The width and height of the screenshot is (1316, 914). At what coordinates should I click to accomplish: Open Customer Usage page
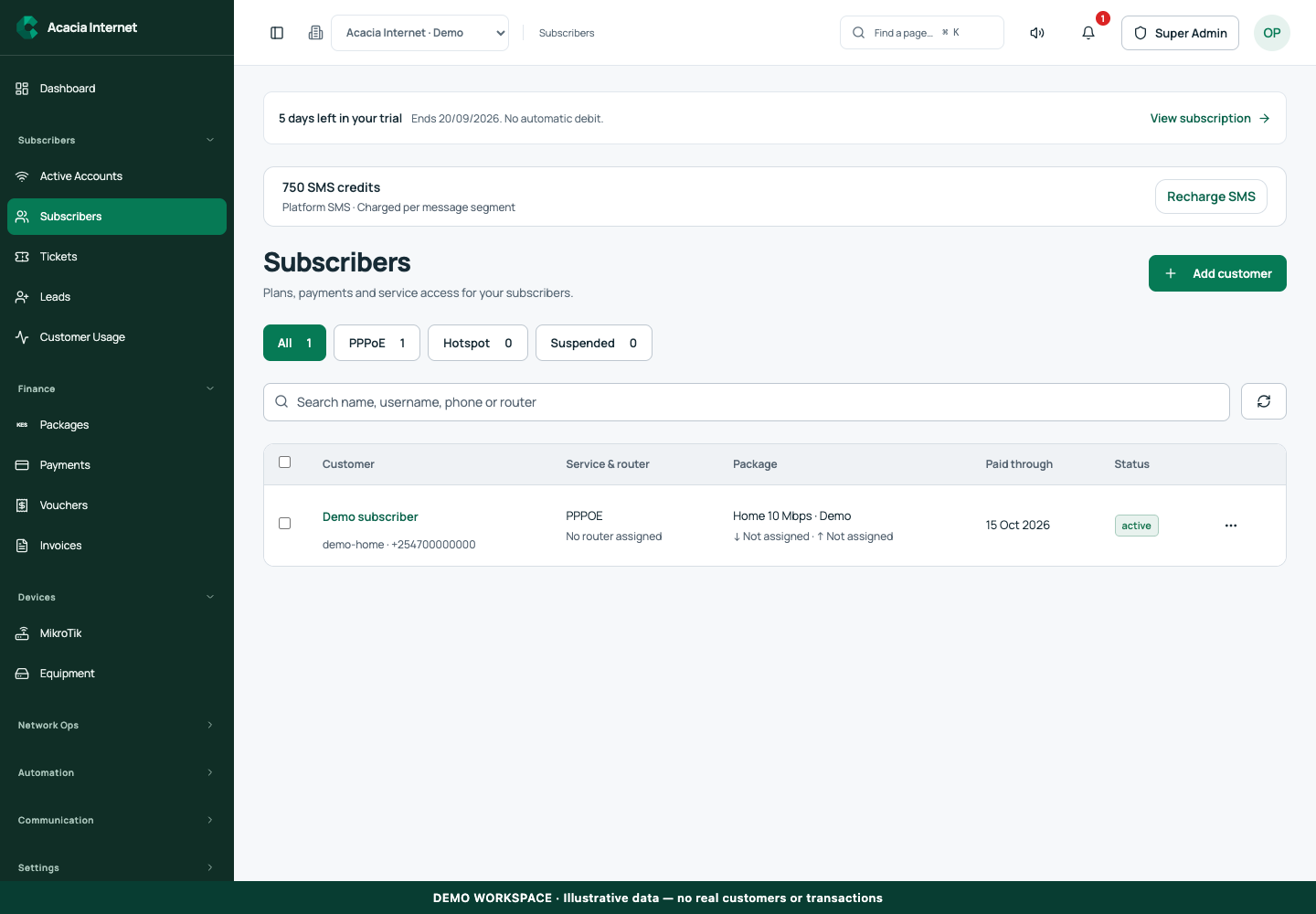117,337
